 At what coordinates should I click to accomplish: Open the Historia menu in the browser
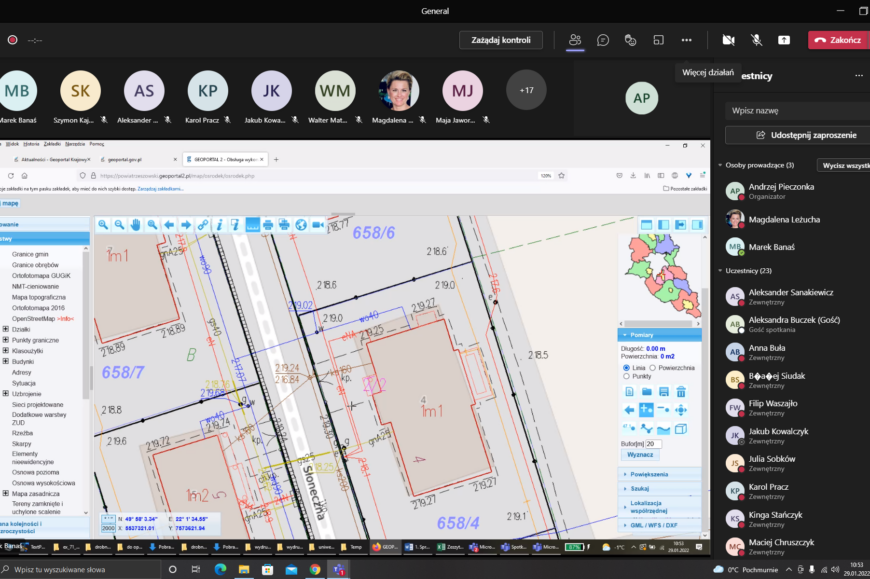point(31,144)
